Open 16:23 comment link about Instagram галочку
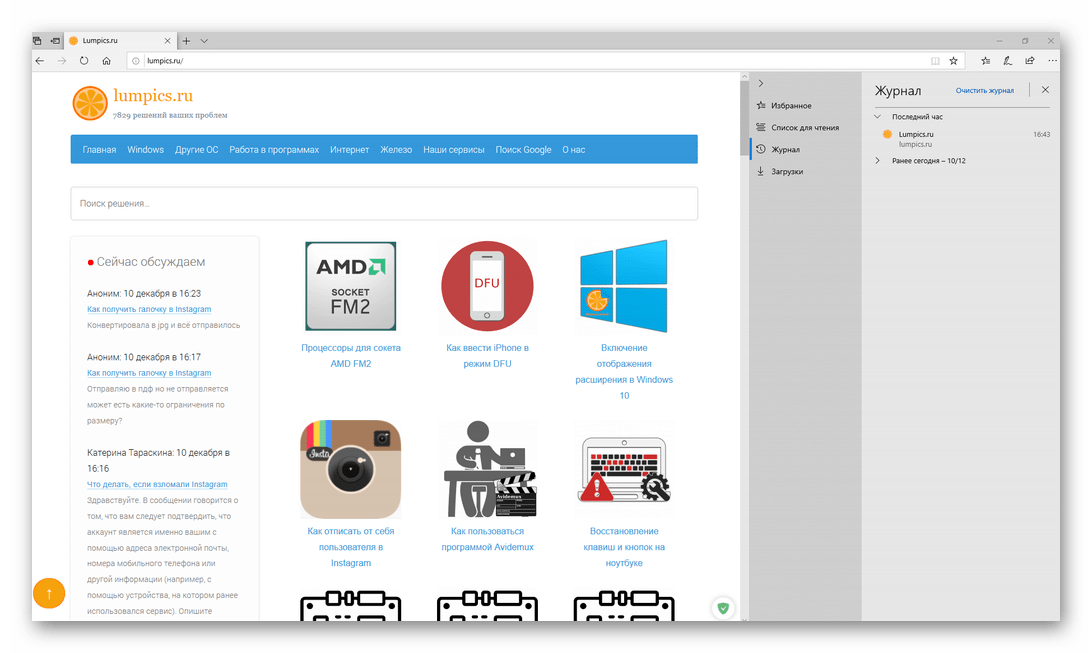The height and width of the screenshot is (653, 1092). coord(149,309)
